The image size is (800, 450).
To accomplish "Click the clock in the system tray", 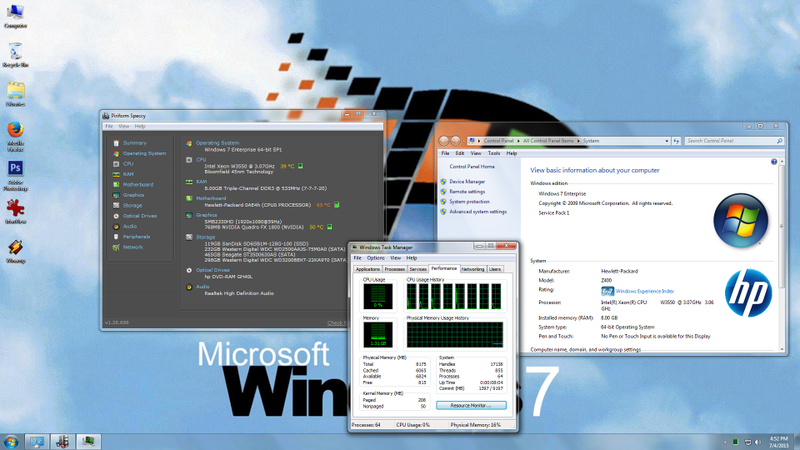I will click(779, 442).
